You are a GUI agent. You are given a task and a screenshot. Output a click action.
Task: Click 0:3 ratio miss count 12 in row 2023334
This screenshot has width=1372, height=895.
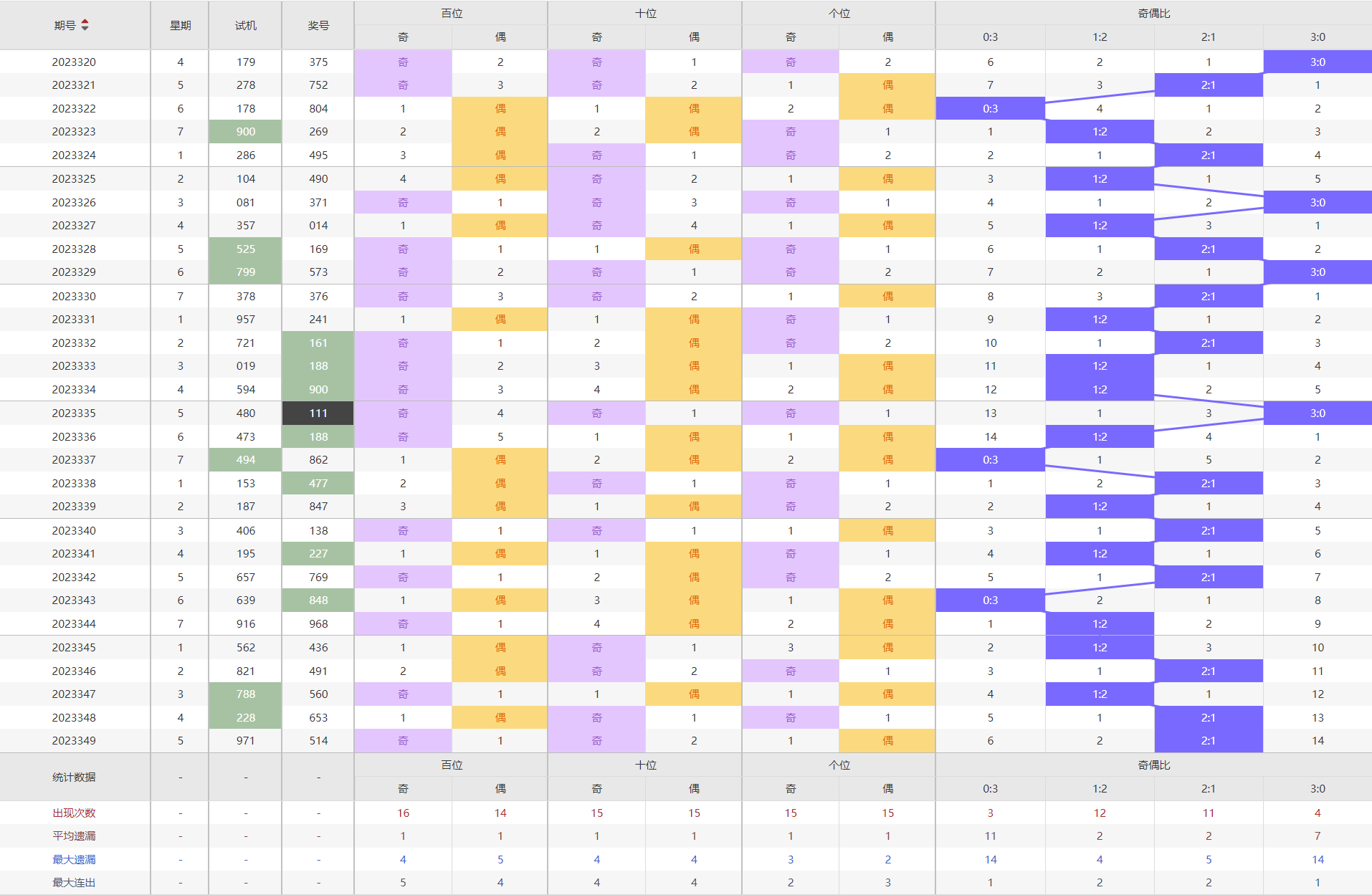click(991, 390)
